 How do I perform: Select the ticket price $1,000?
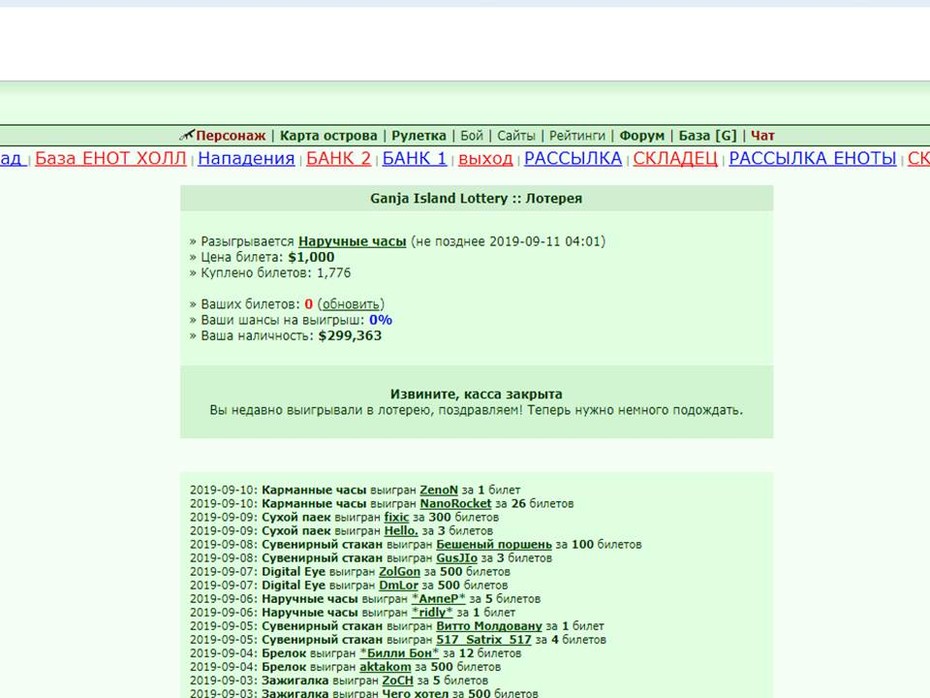[x=311, y=257]
